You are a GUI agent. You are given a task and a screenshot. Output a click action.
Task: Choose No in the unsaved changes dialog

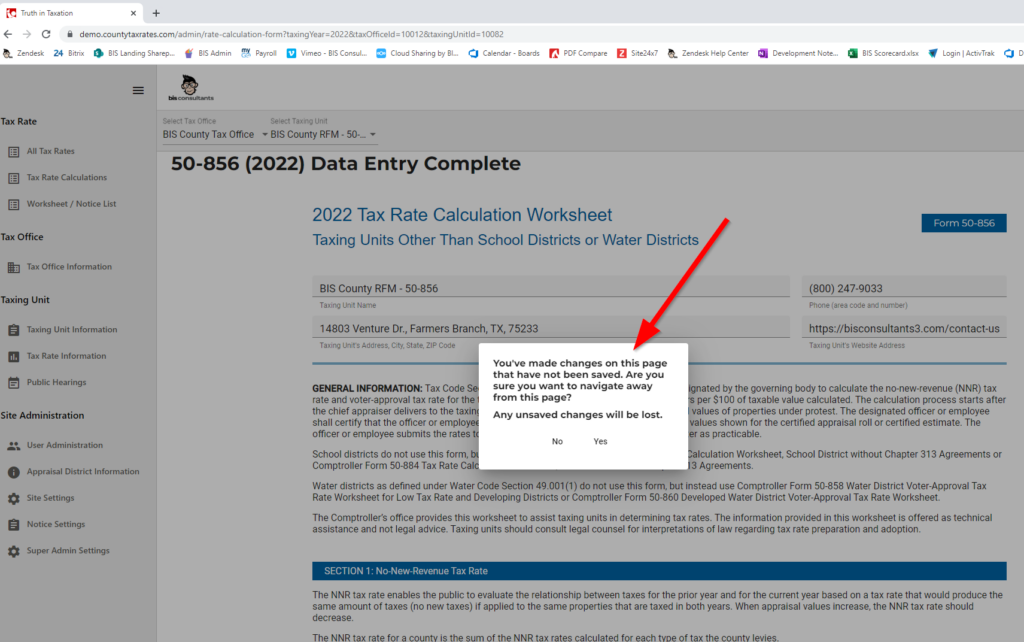(x=557, y=441)
